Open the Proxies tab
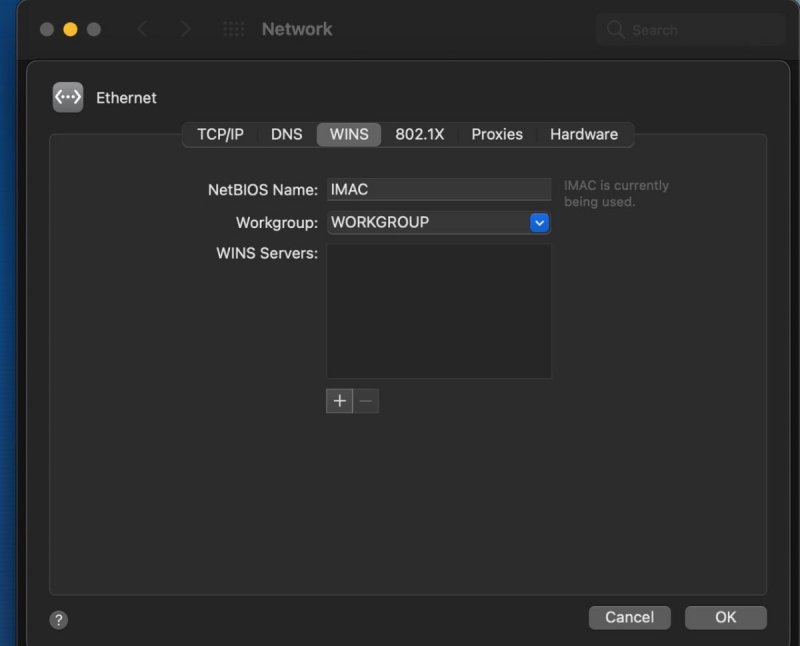 [x=497, y=134]
